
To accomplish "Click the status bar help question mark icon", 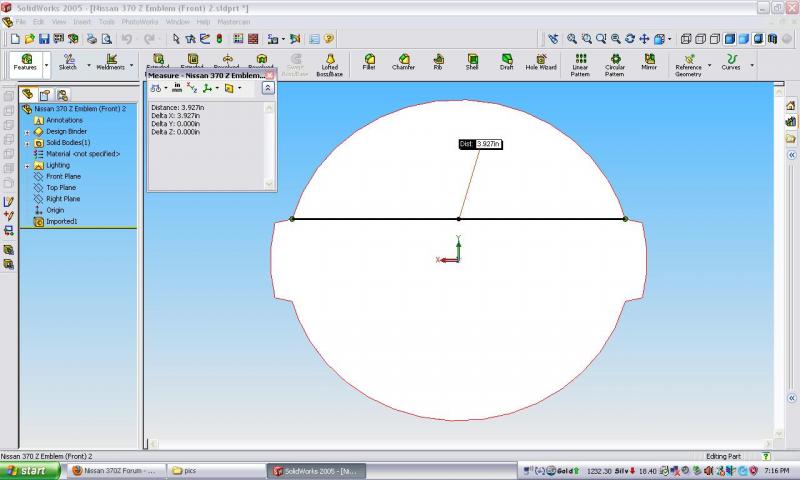I will [766, 457].
